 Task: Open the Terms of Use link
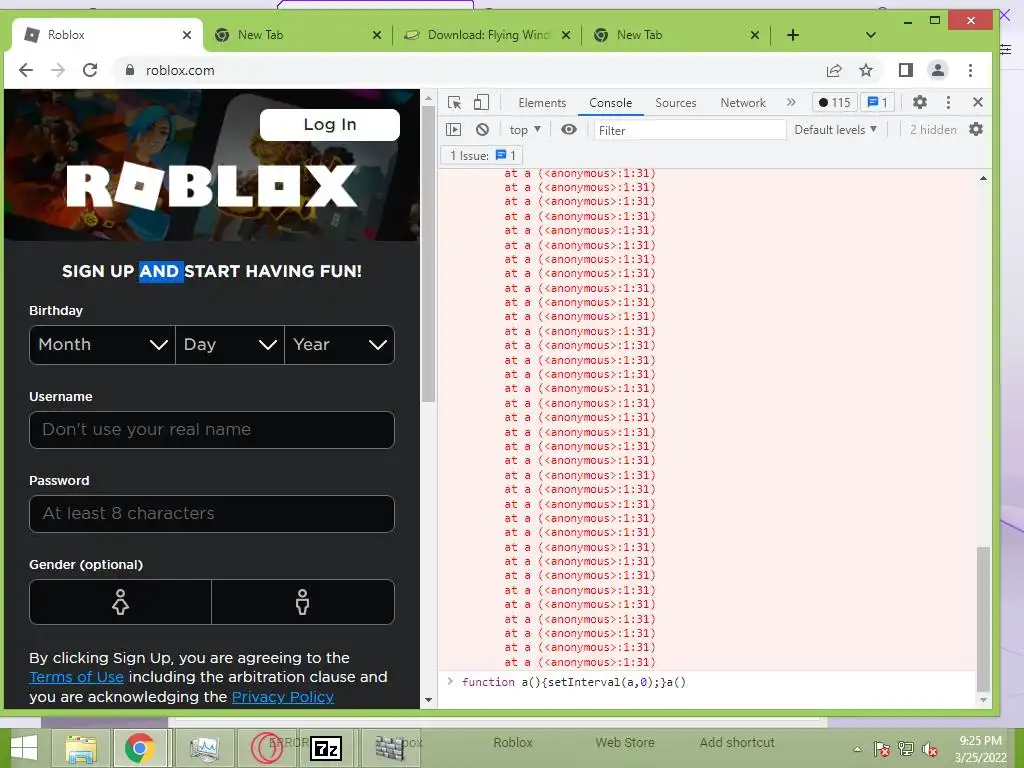[76, 677]
